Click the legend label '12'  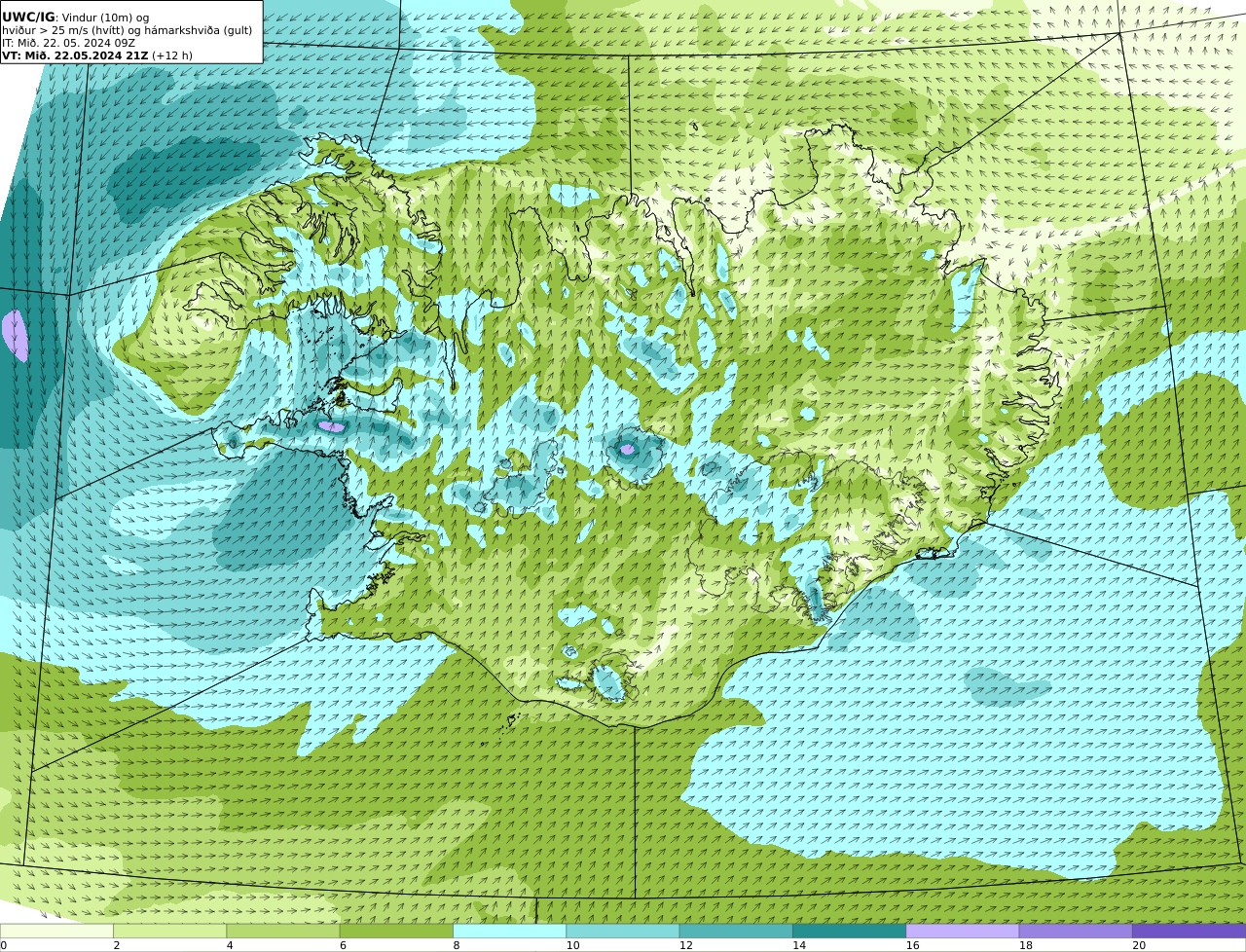pos(686,945)
